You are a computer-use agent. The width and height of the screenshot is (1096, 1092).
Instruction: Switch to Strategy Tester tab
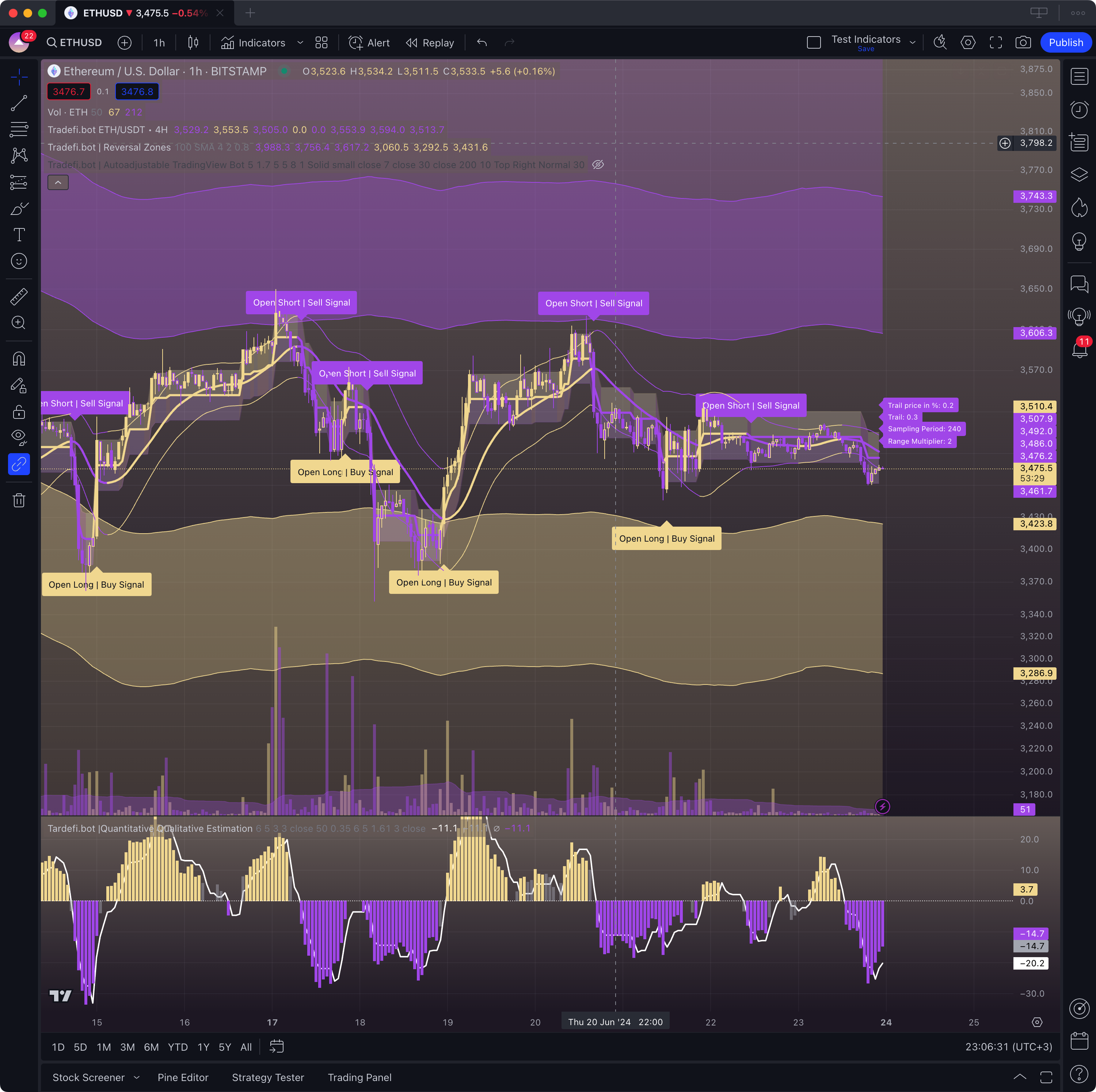coord(268,1077)
